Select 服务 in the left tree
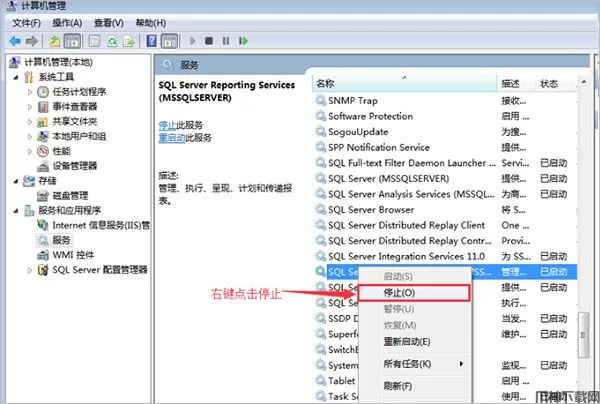 (x=61, y=240)
